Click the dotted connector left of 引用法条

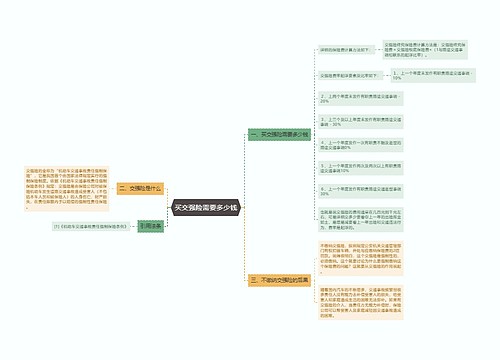tap(134, 226)
